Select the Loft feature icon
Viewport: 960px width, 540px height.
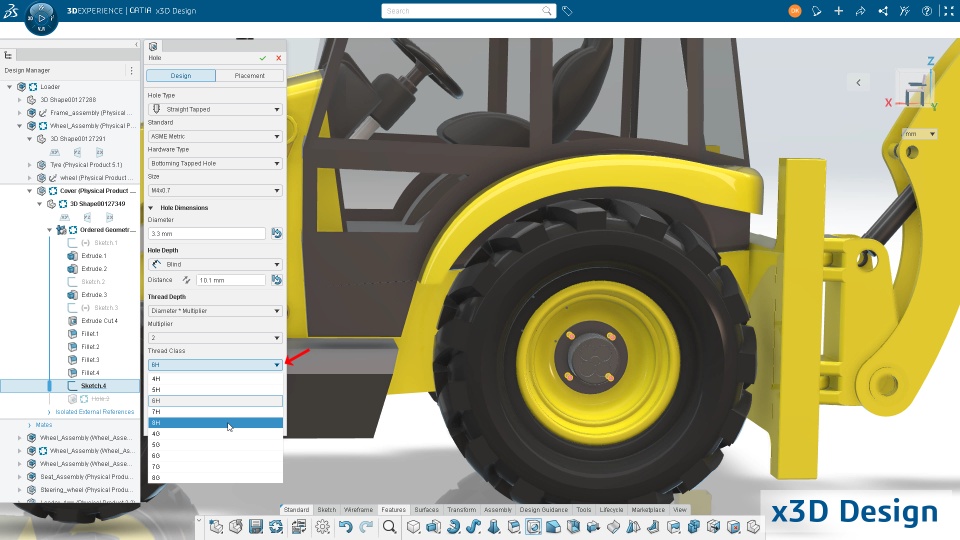[x=493, y=527]
